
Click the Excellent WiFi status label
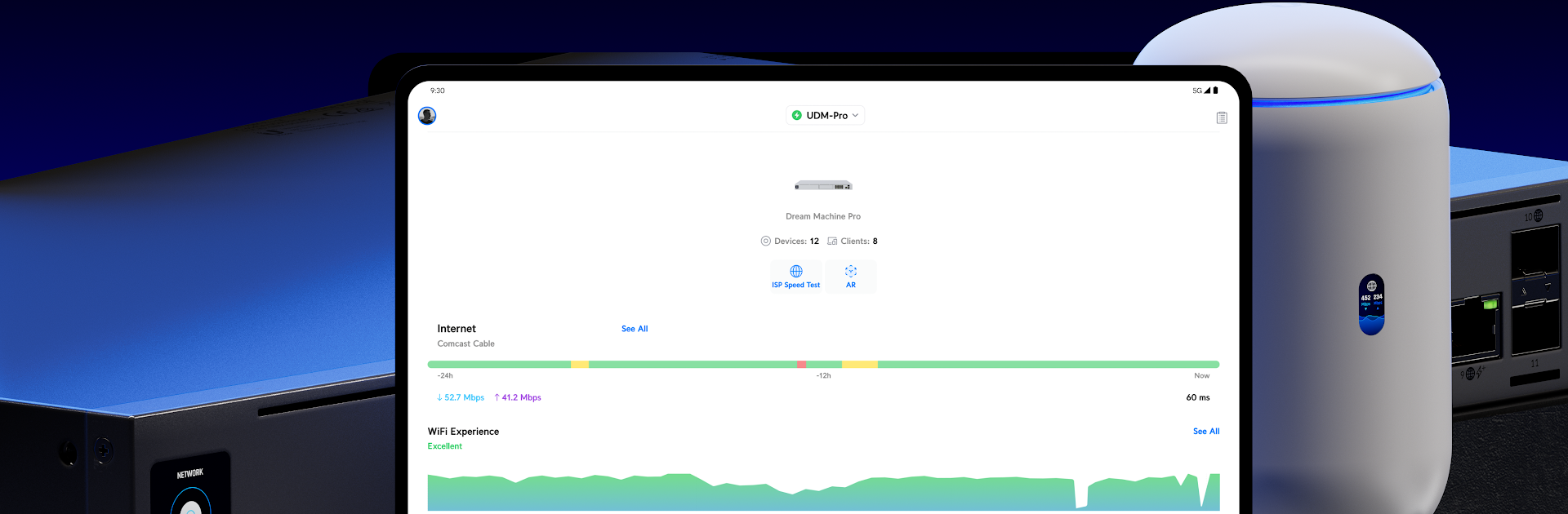[x=445, y=446]
